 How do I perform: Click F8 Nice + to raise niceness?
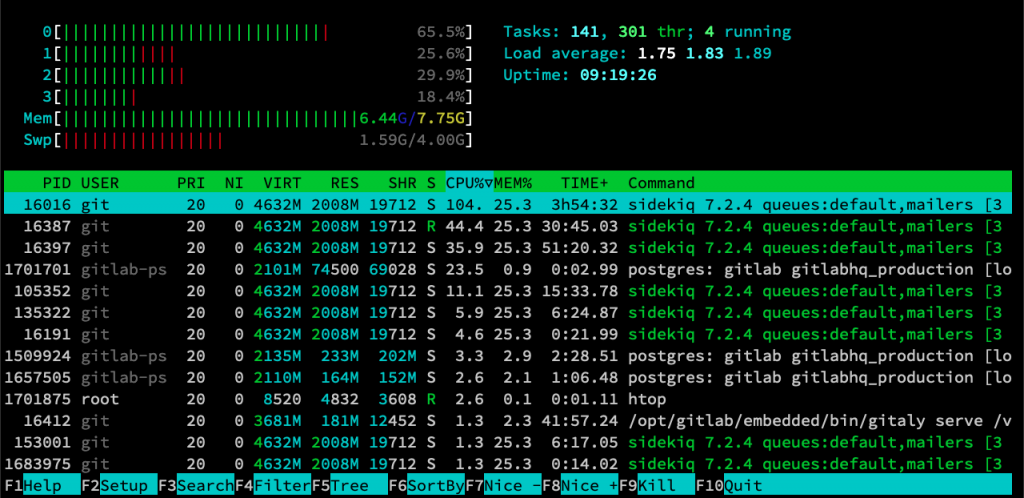(580, 486)
